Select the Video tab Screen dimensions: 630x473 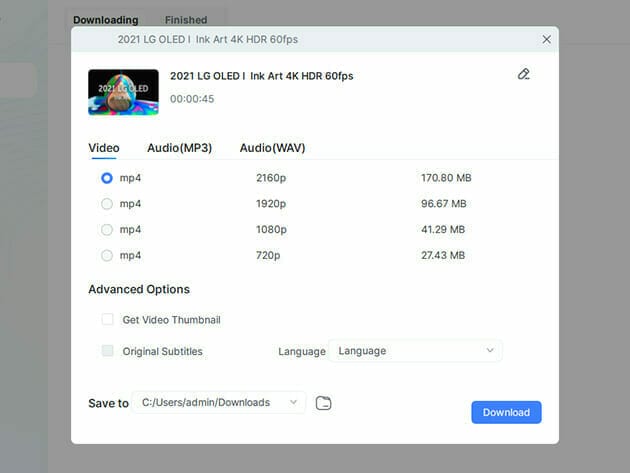pos(104,148)
